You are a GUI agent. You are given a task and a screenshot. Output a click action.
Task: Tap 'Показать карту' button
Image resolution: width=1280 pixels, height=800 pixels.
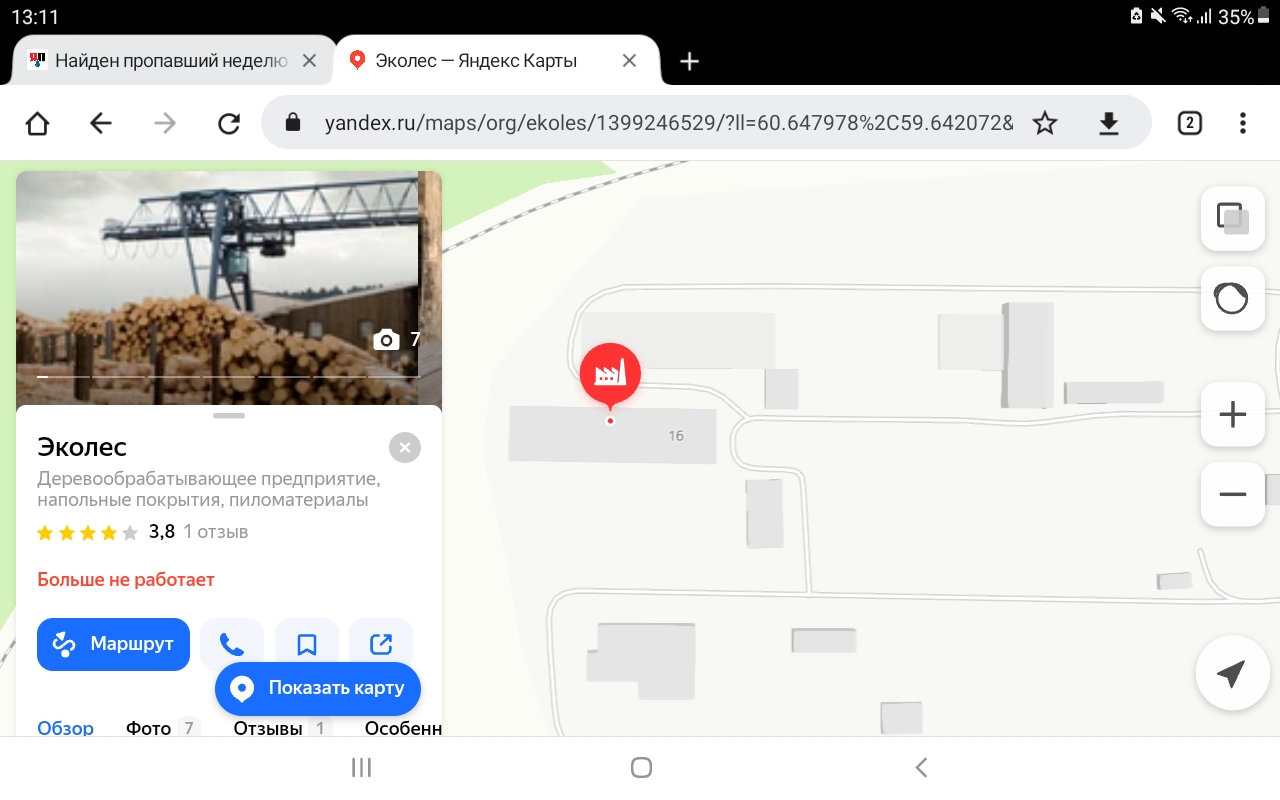pyautogui.click(x=318, y=688)
